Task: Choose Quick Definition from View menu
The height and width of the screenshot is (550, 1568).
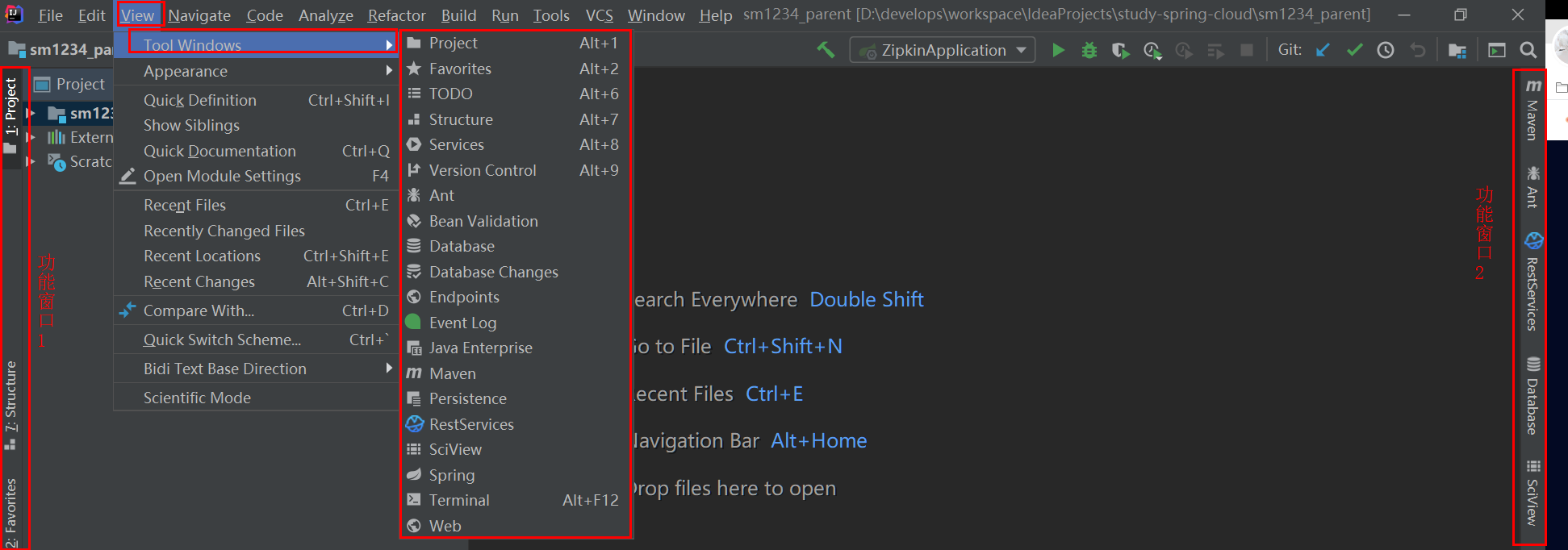Action: click(257, 100)
